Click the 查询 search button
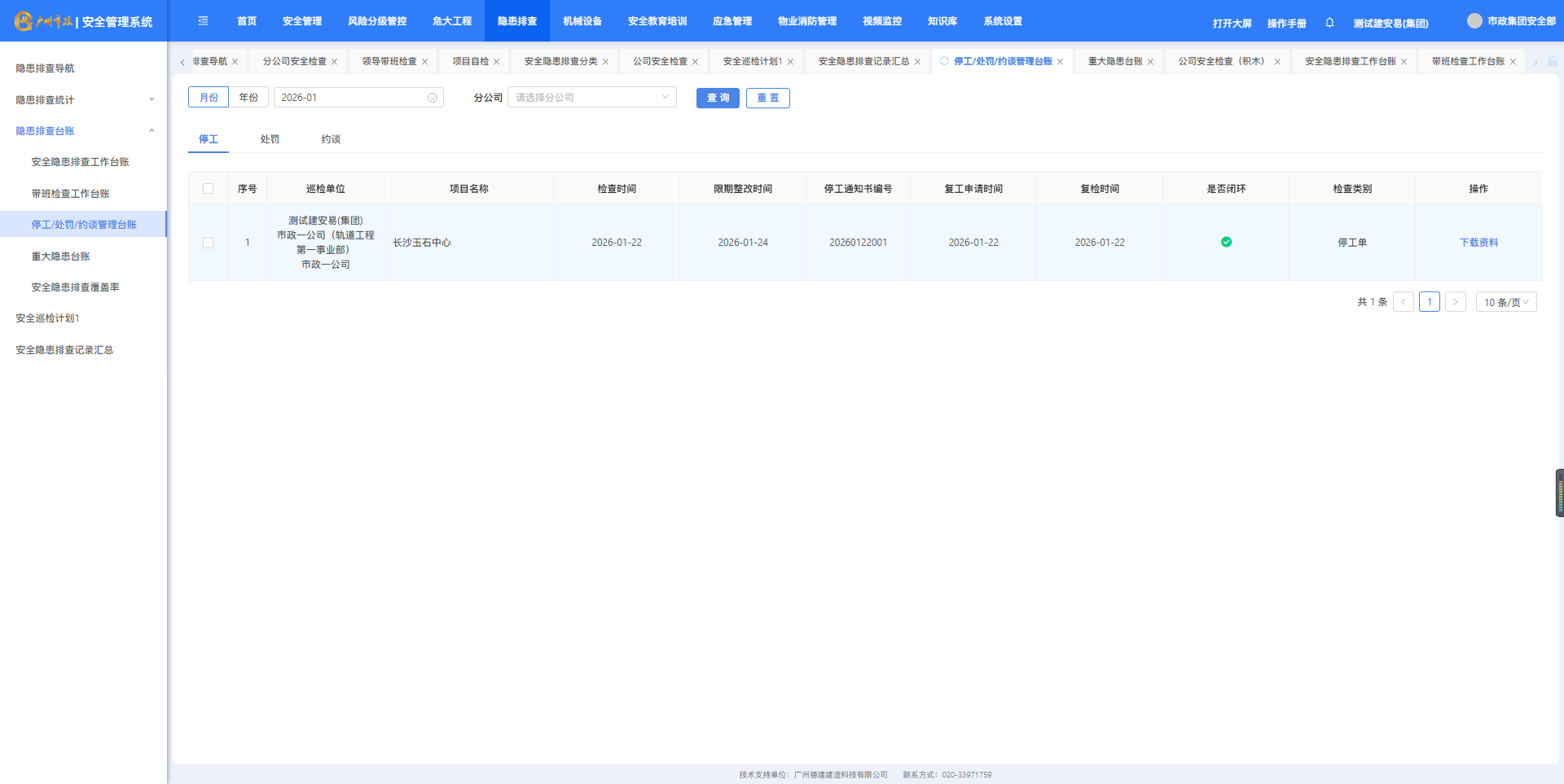Viewport: 1564px width, 784px height. (718, 98)
